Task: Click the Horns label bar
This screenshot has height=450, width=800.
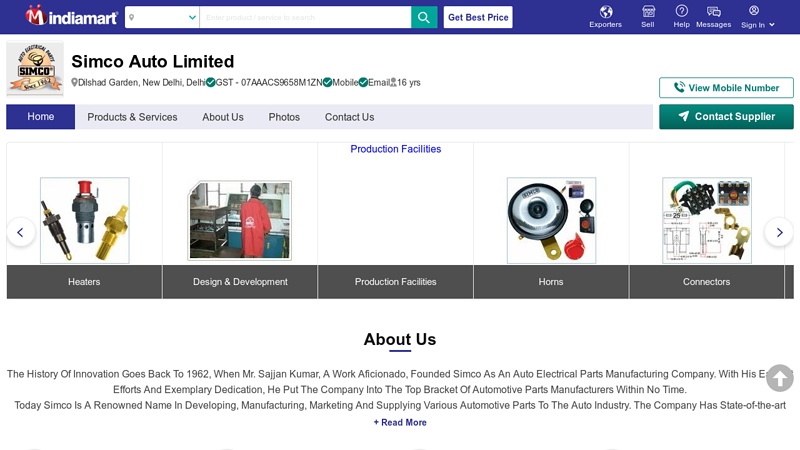Action: click(x=551, y=282)
